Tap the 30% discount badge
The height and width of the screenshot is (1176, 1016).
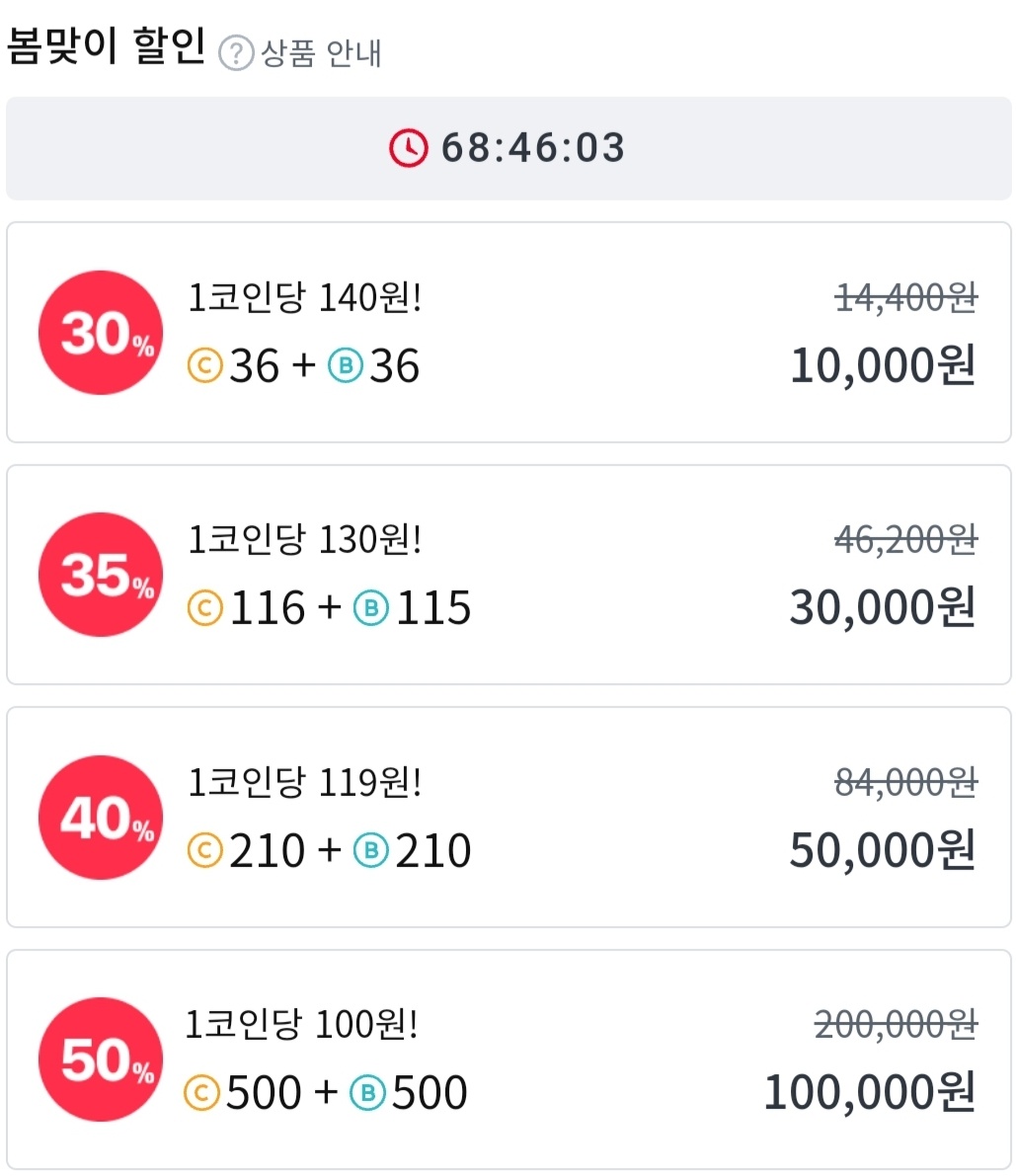click(101, 332)
